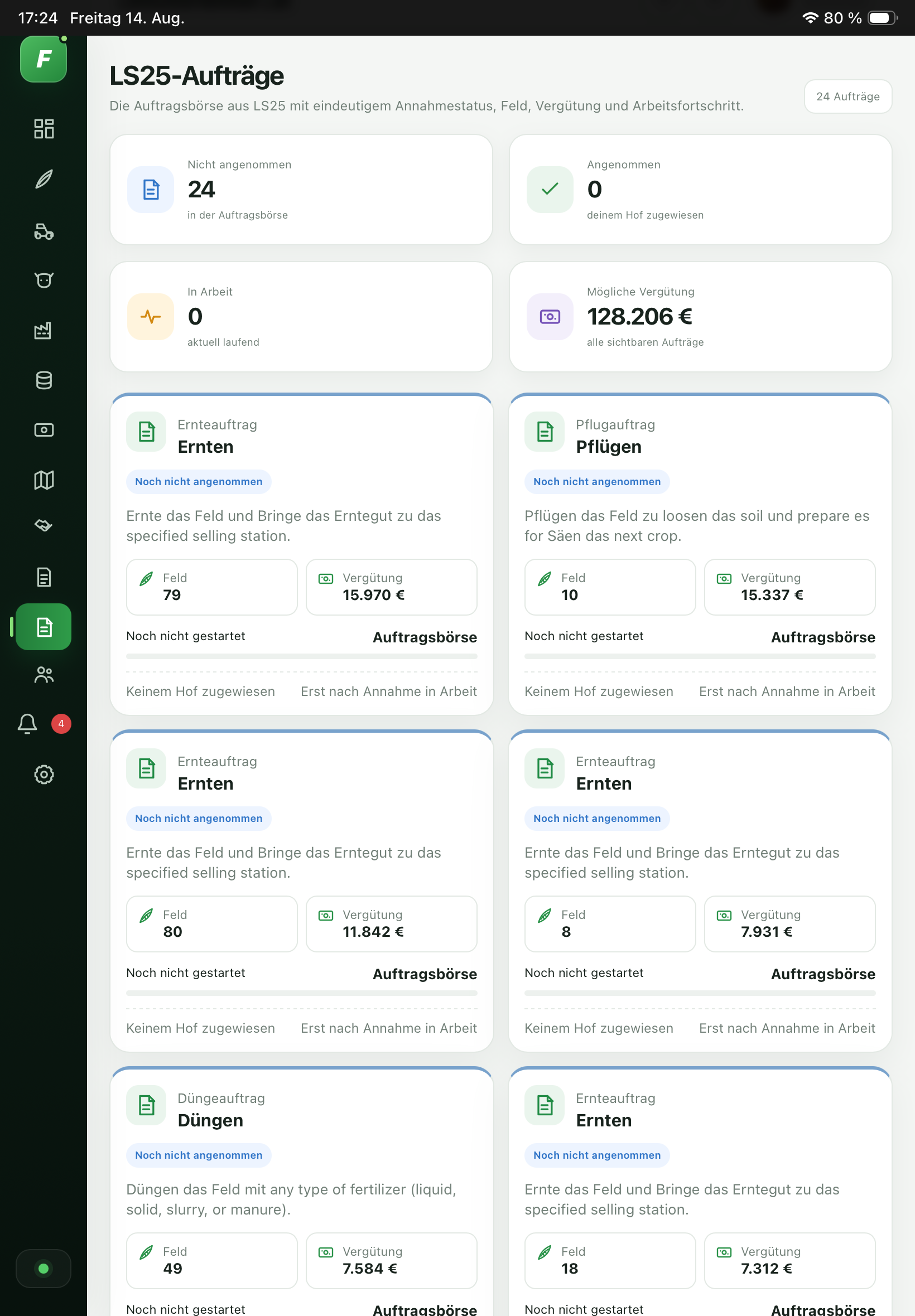Tap the Noch nicht angenommen badge on Pflügen

point(597,482)
